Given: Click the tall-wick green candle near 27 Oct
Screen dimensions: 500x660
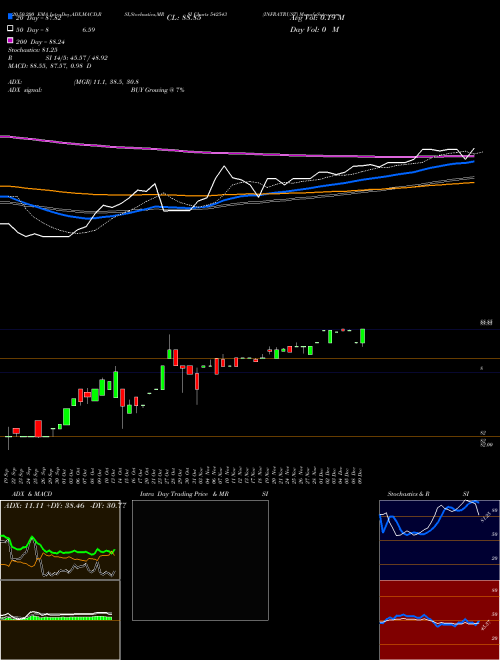Looking at the screenshot, I should 170,353.
